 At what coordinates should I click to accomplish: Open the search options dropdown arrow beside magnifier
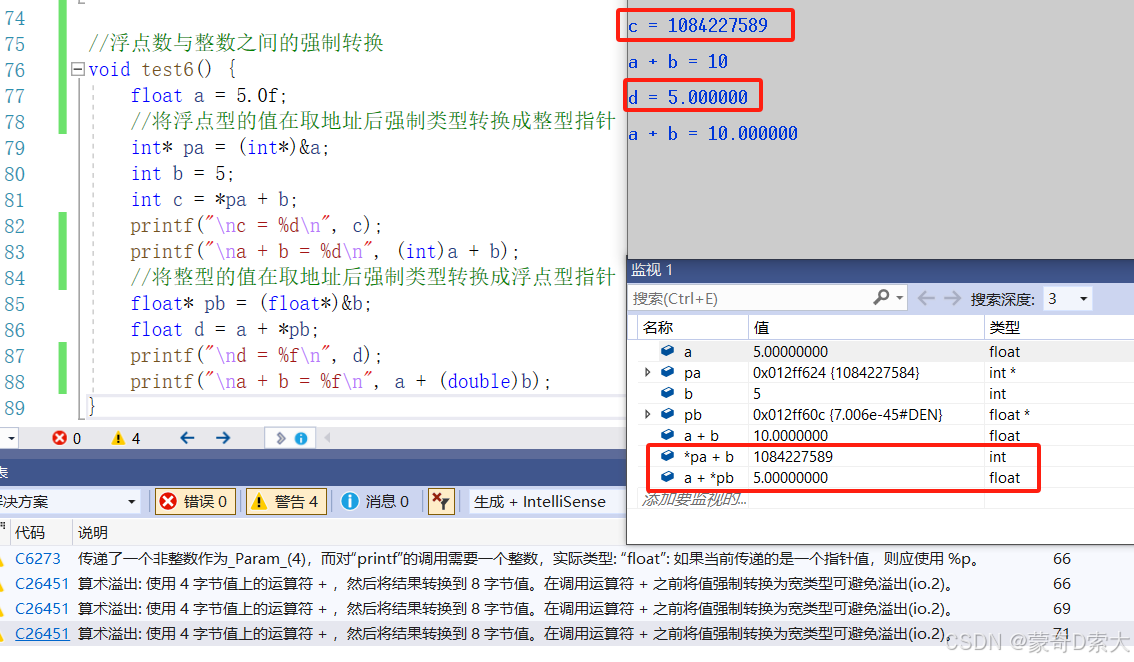(x=900, y=297)
